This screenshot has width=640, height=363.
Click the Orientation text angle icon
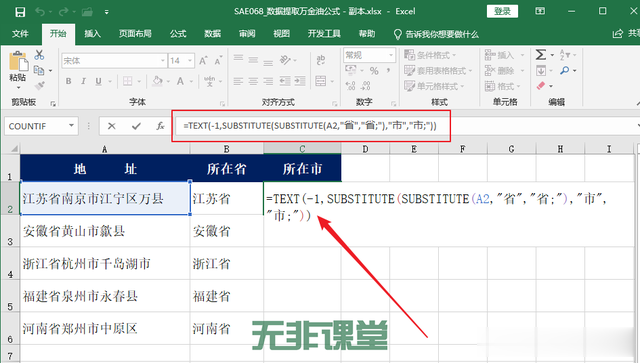point(285,60)
